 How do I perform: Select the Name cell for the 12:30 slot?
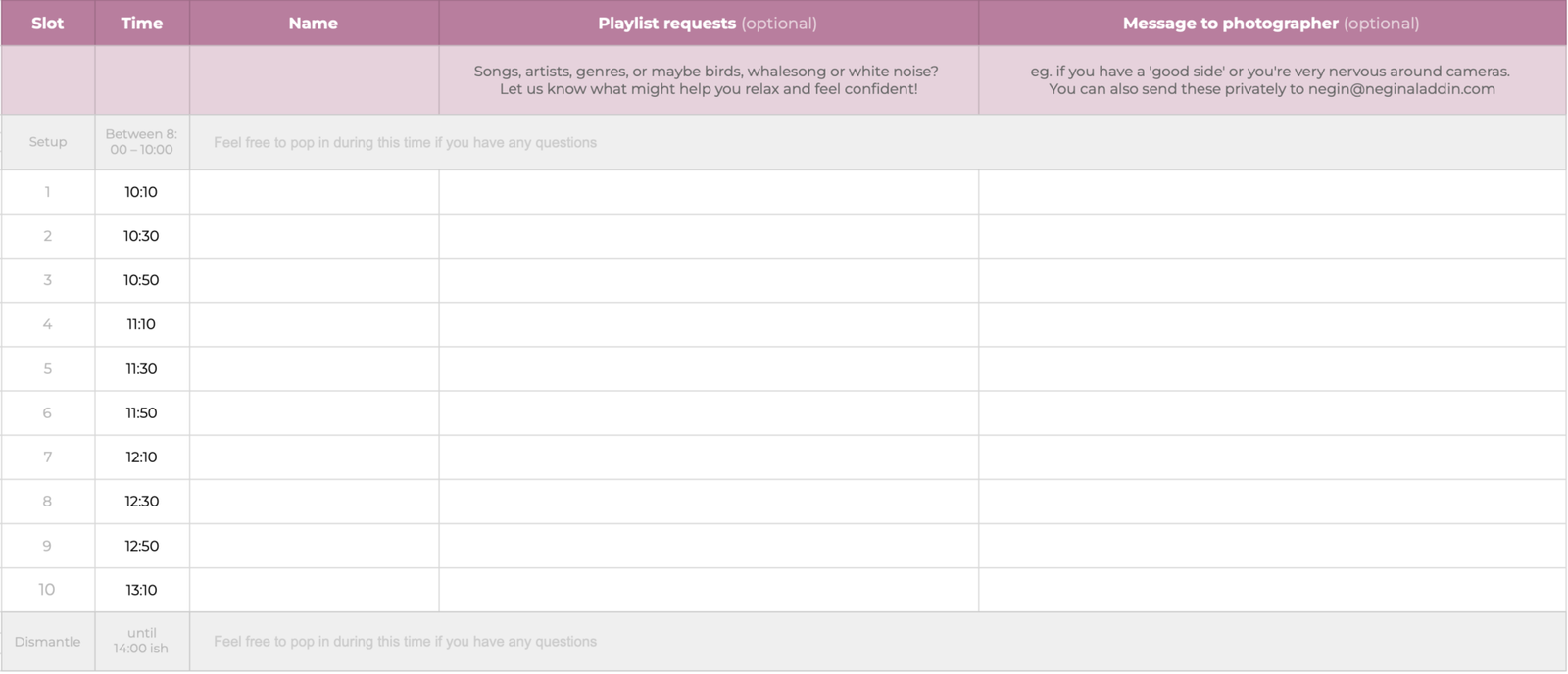[x=315, y=502]
